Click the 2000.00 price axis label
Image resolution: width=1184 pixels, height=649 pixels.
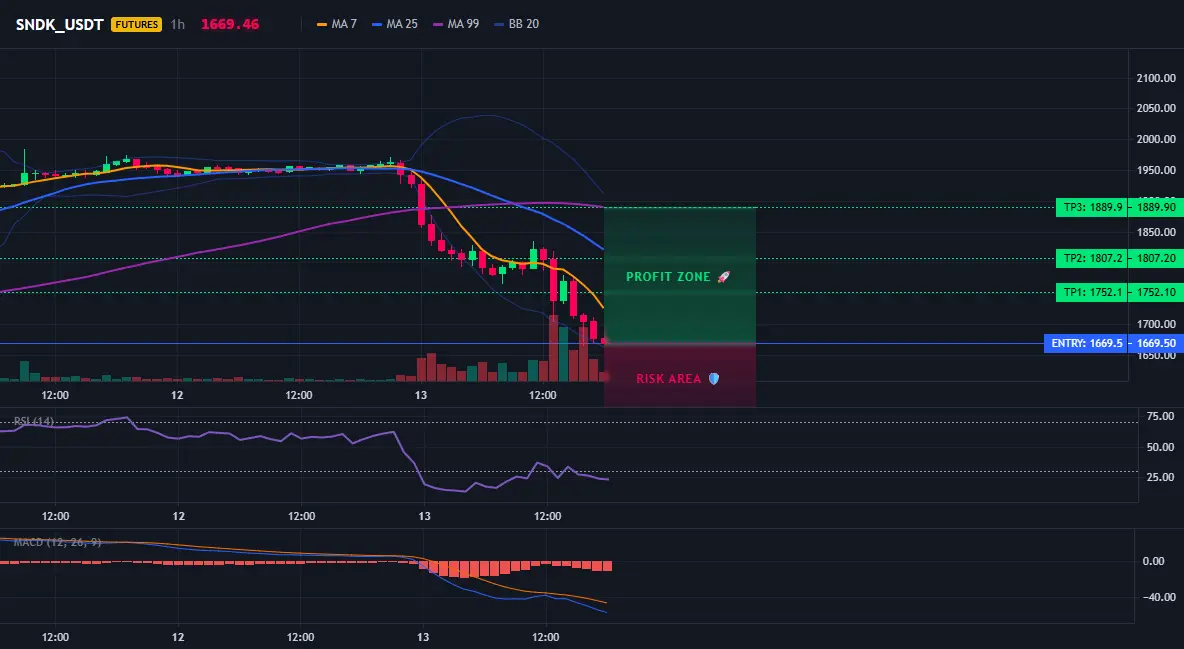[1156, 140]
